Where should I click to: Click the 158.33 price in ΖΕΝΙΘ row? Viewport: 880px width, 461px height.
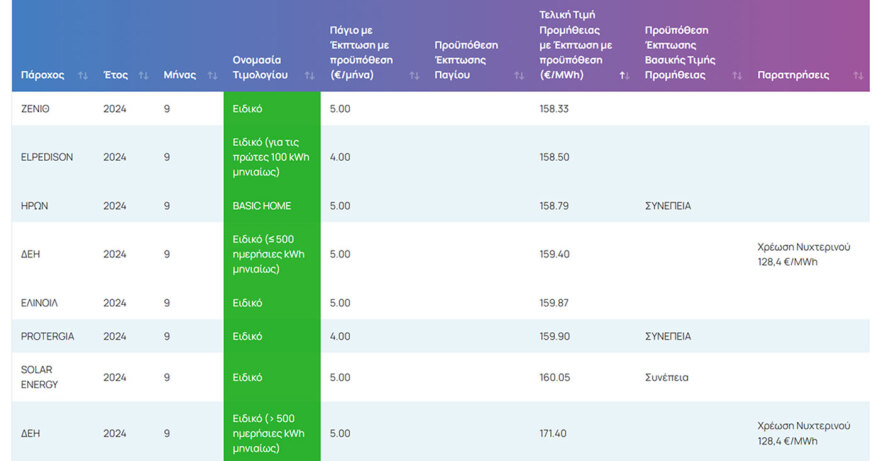(x=553, y=109)
